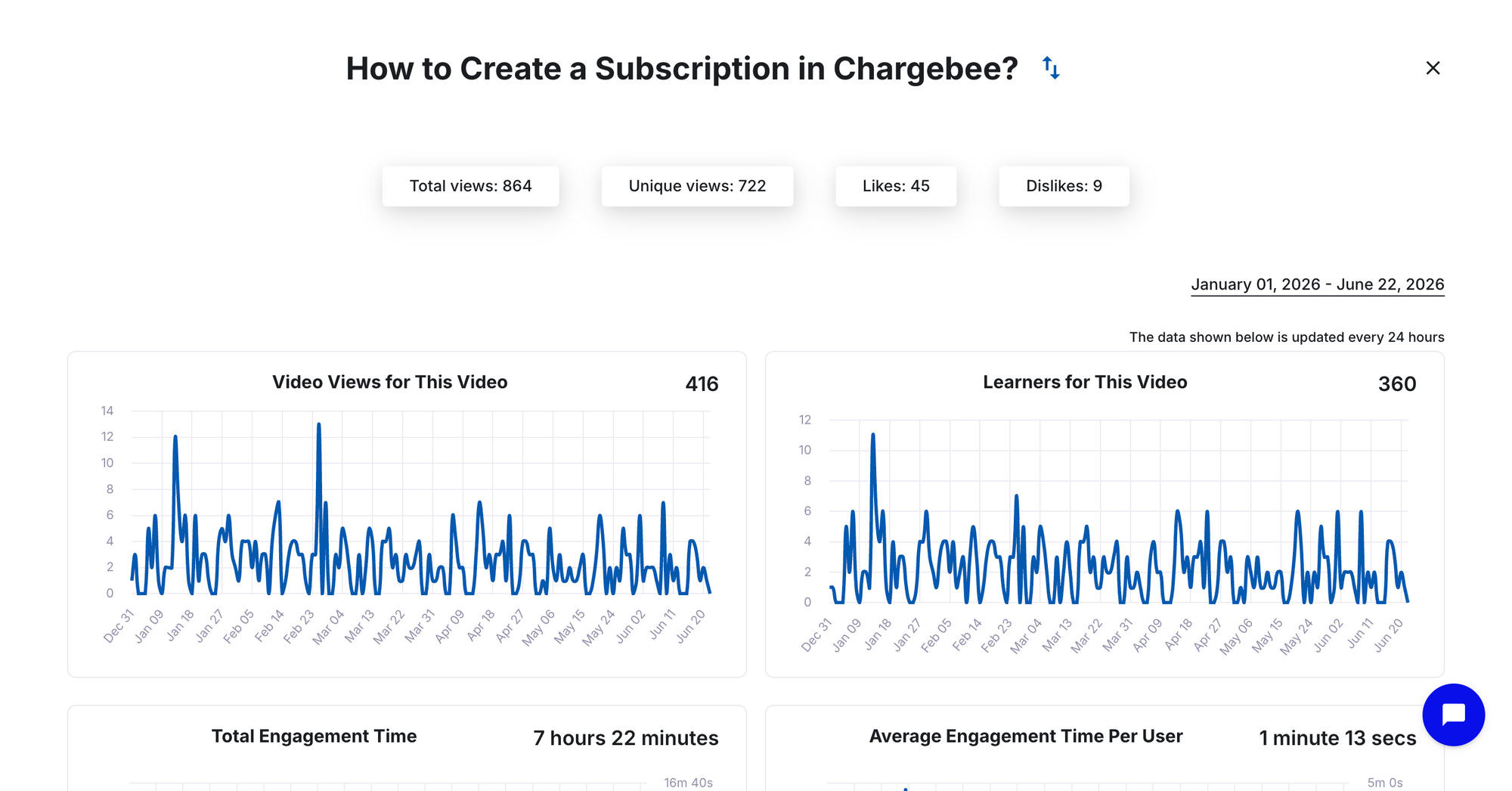Click the Dec 31 label on Video Views axis
The image size is (1512, 791).
[x=119, y=626]
